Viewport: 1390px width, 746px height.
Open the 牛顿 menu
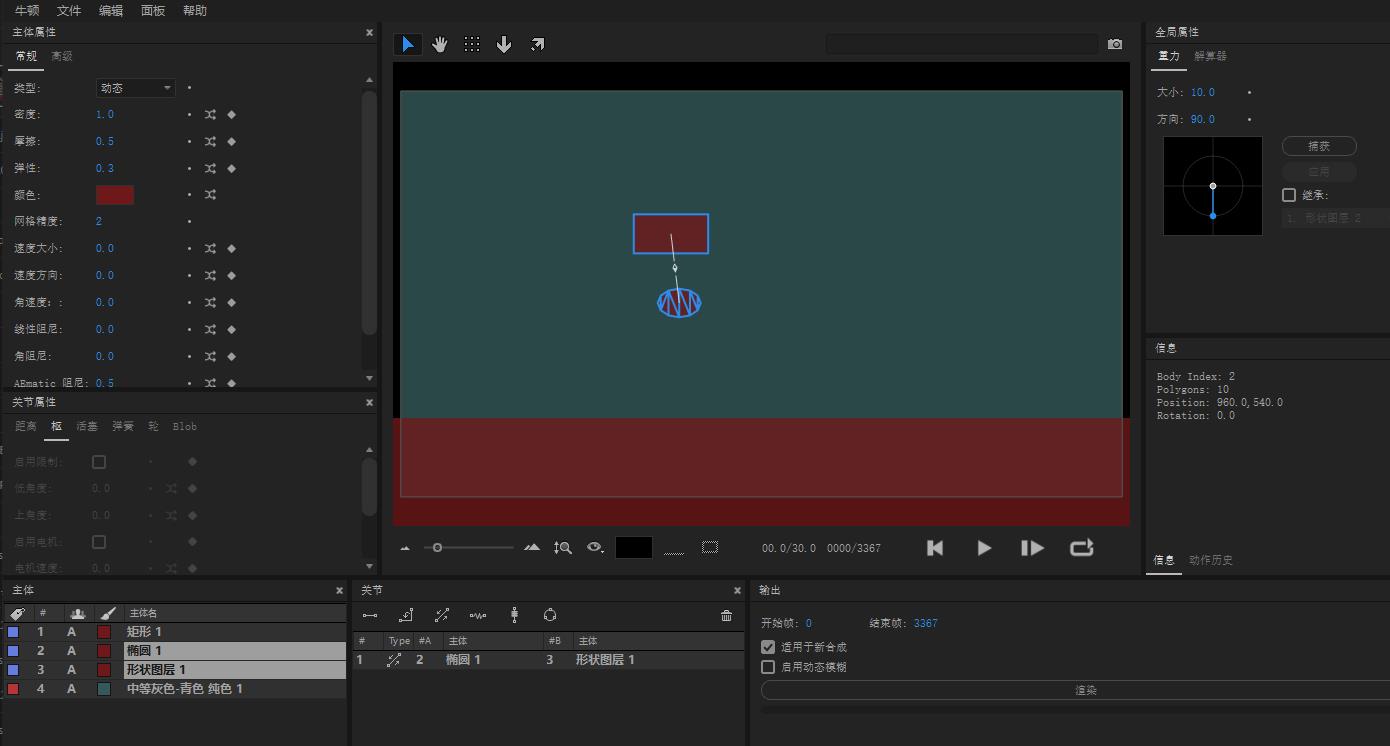[27, 11]
